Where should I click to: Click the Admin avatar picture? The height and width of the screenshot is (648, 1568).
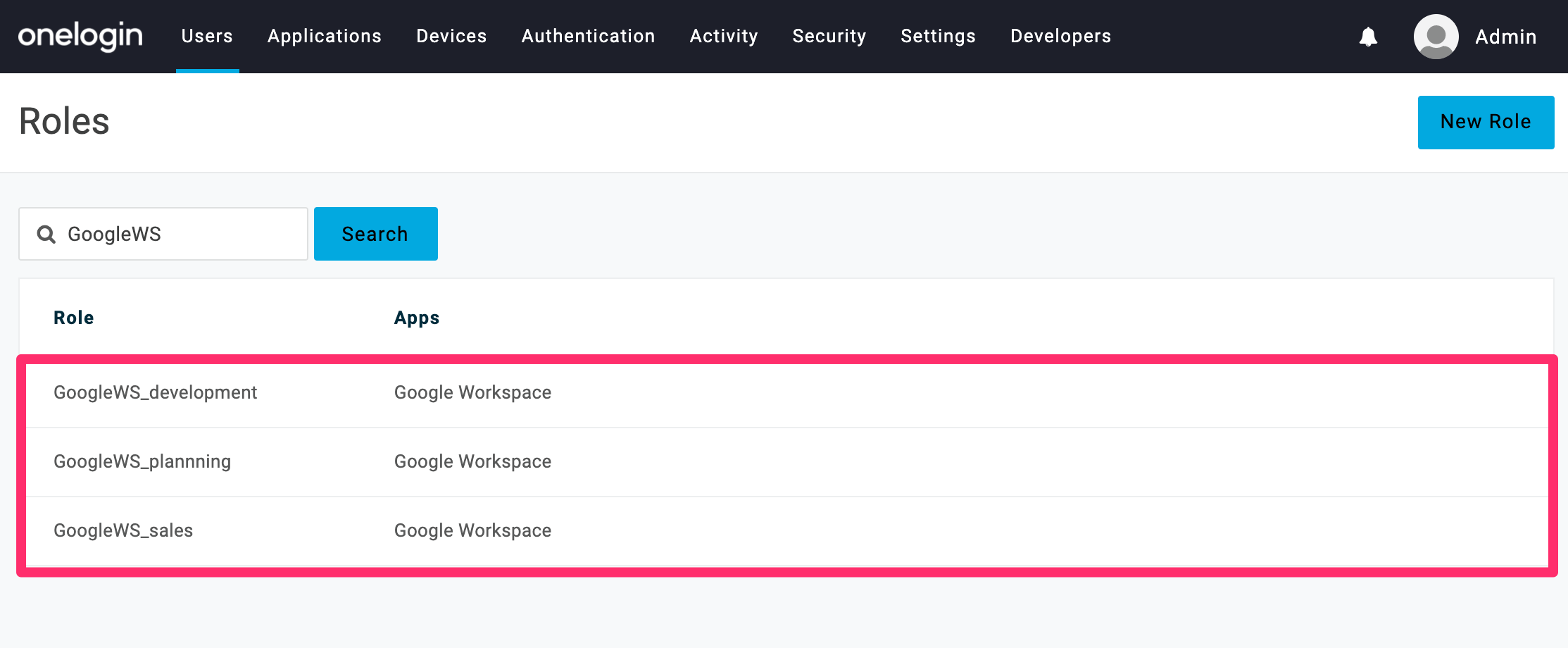pyautogui.click(x=1436, y=37)
